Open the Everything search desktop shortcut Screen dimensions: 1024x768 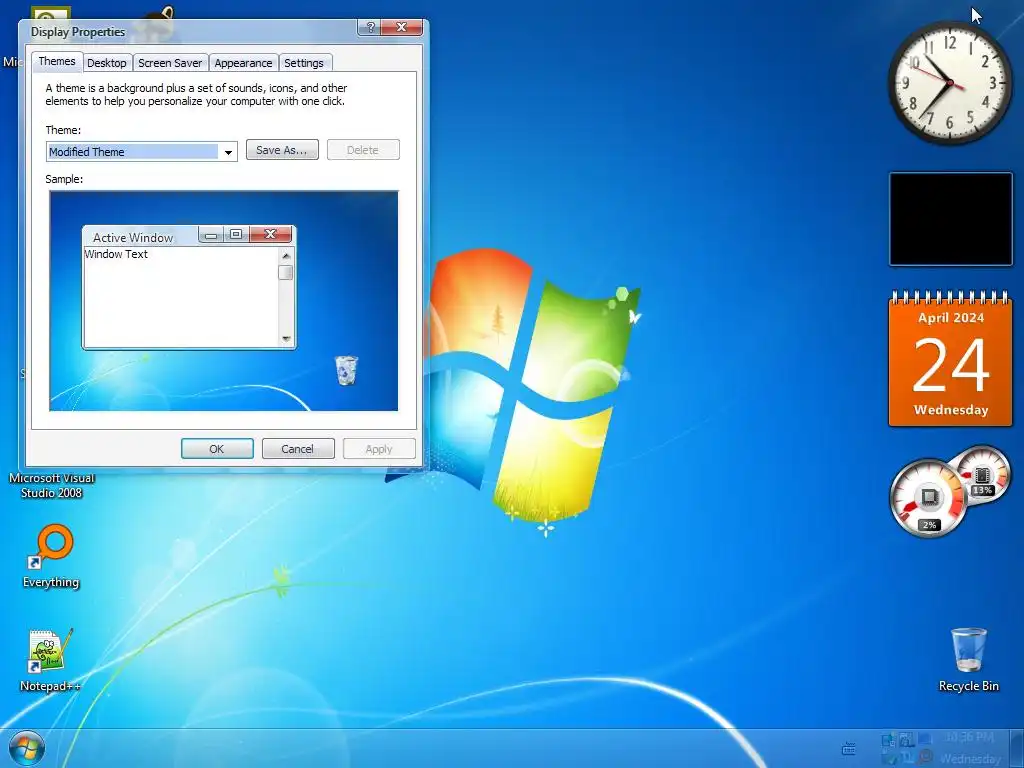(51, 556)
